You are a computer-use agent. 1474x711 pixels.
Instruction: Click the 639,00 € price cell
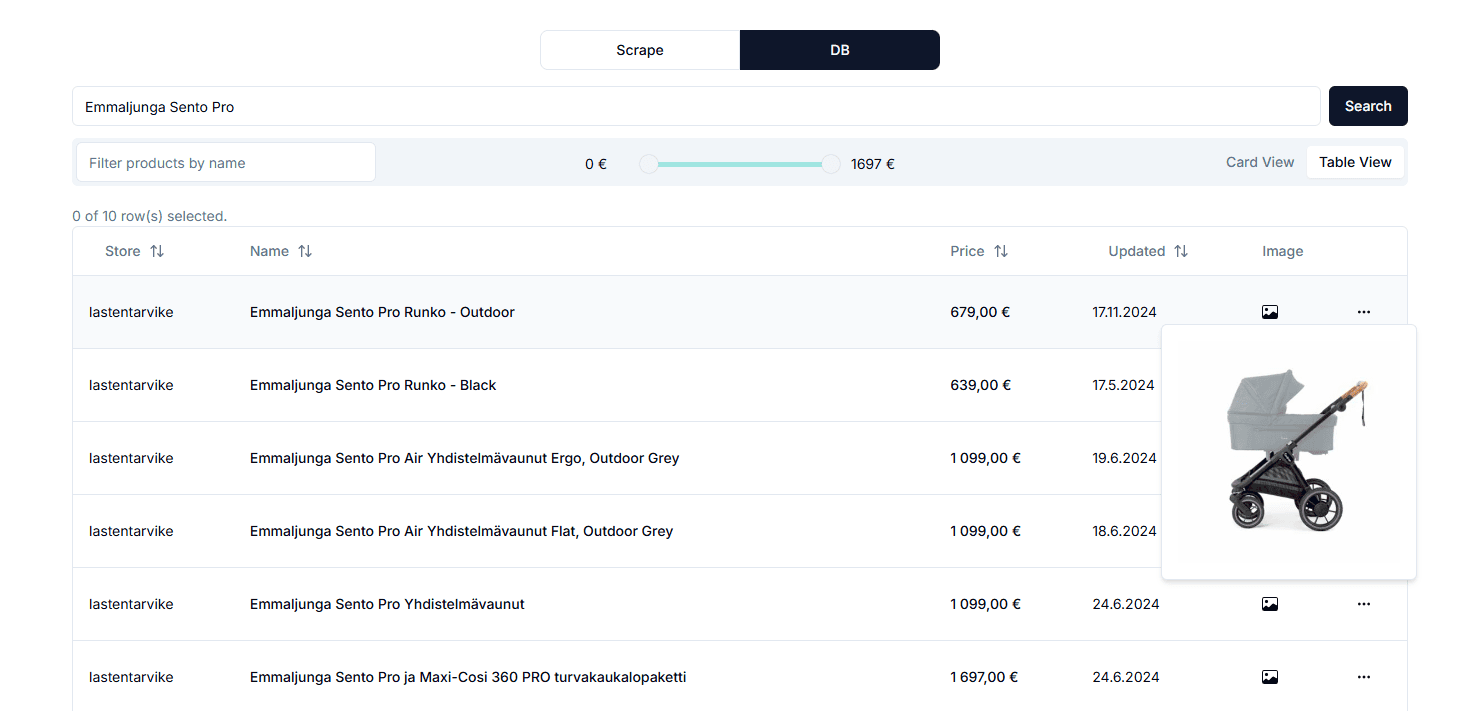point(980,385)
